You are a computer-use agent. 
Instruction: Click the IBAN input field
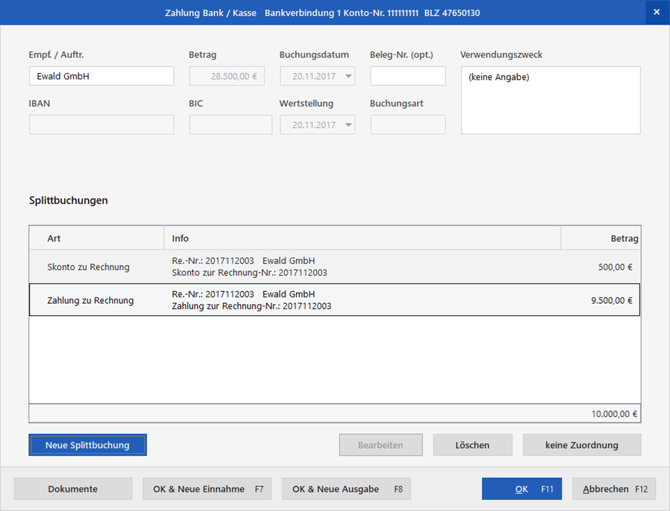pos(101,125)
